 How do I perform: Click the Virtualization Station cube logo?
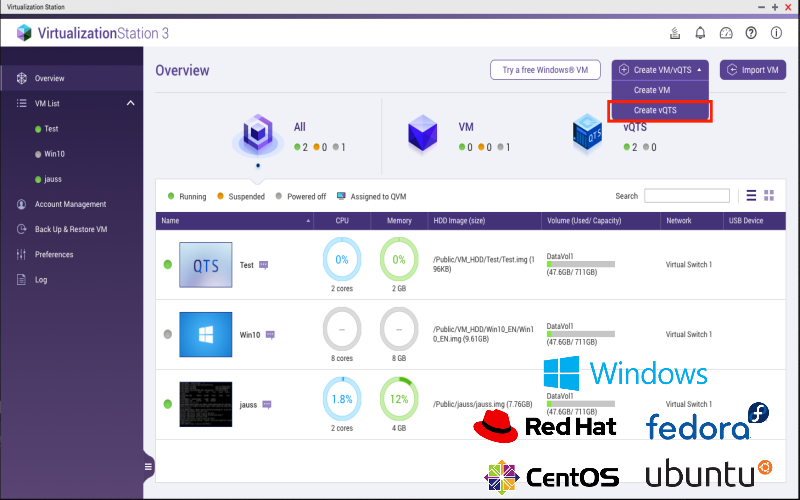[x=23, y=33]
